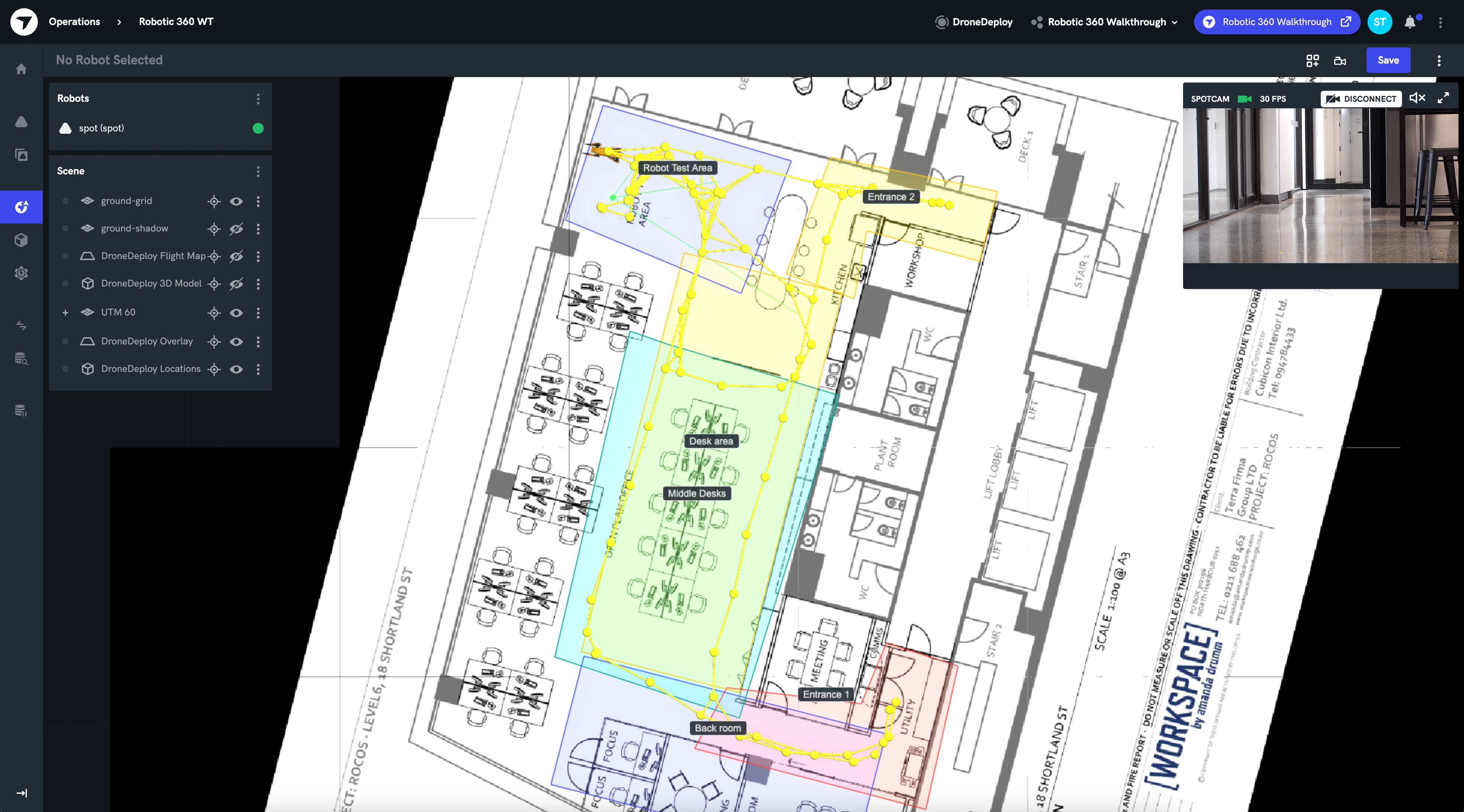Screen dimensions: 1464x812
Task: Unmute the SpotCam audio
Action: point(1417,98)
